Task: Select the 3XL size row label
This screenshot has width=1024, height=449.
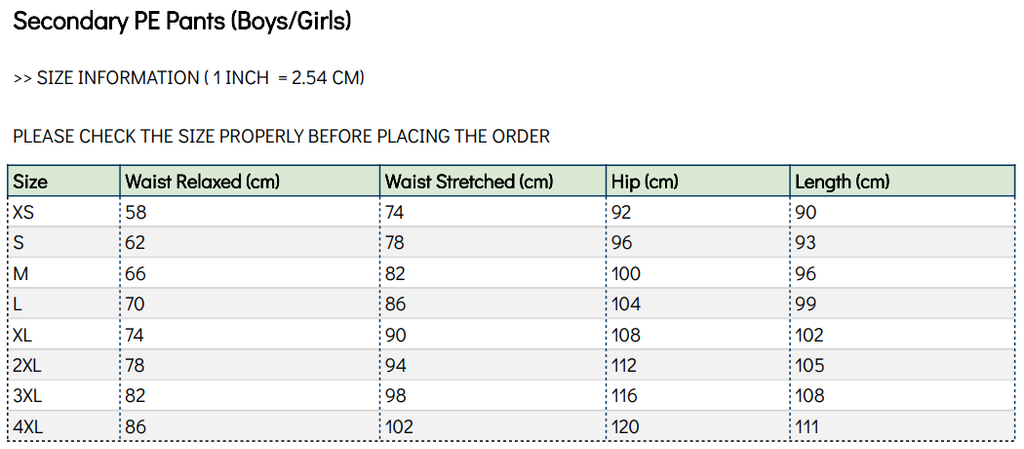Action: click(x=29, y=396)
